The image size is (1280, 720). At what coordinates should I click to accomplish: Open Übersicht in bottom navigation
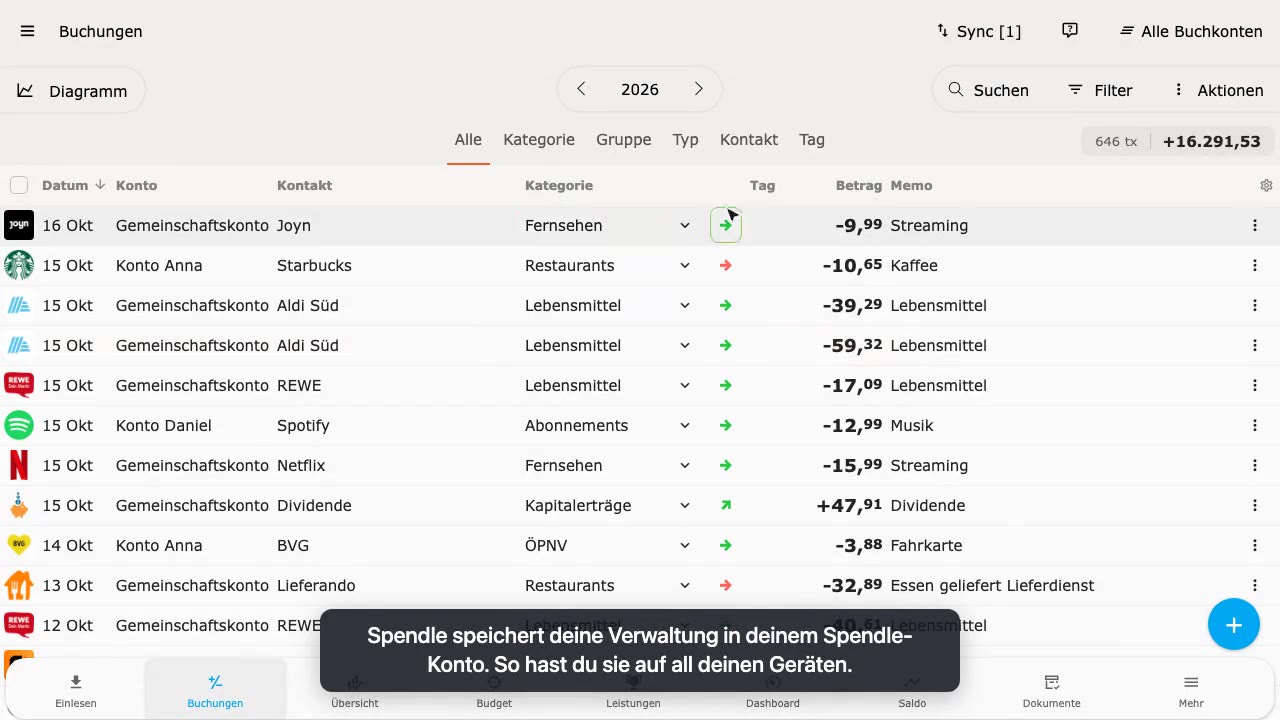pos(355,691)
